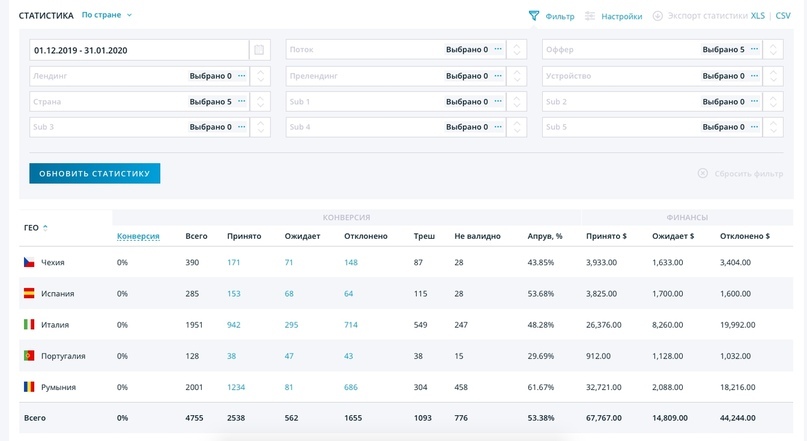Click the date range input field
807x441 pixels.
click(139, 50)
